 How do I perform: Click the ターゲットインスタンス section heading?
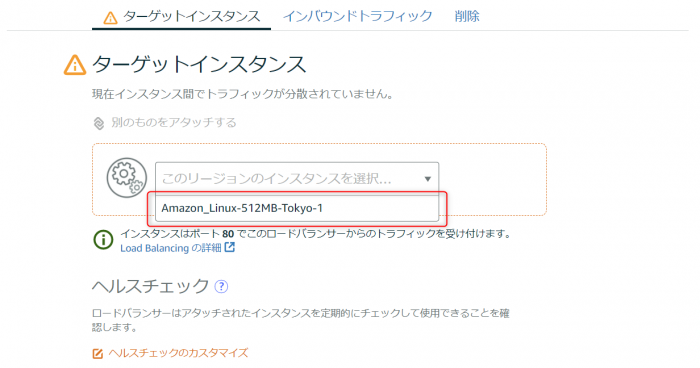point(199,64)
